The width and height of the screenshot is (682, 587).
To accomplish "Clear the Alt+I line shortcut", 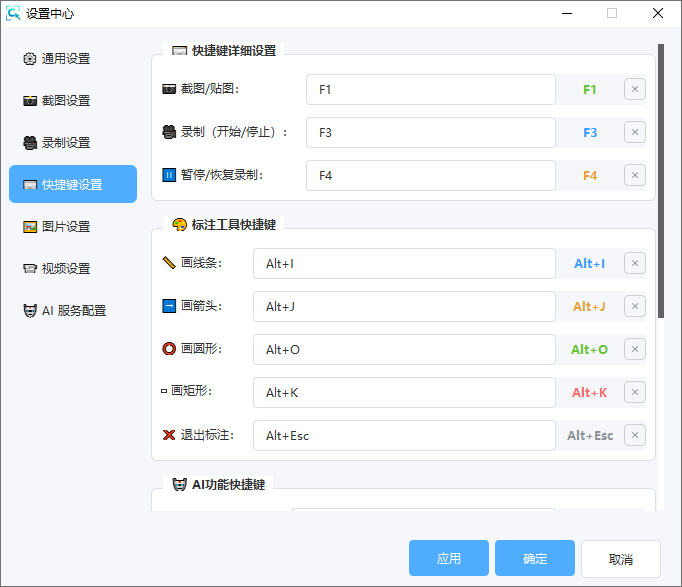I will coord(635,263).
